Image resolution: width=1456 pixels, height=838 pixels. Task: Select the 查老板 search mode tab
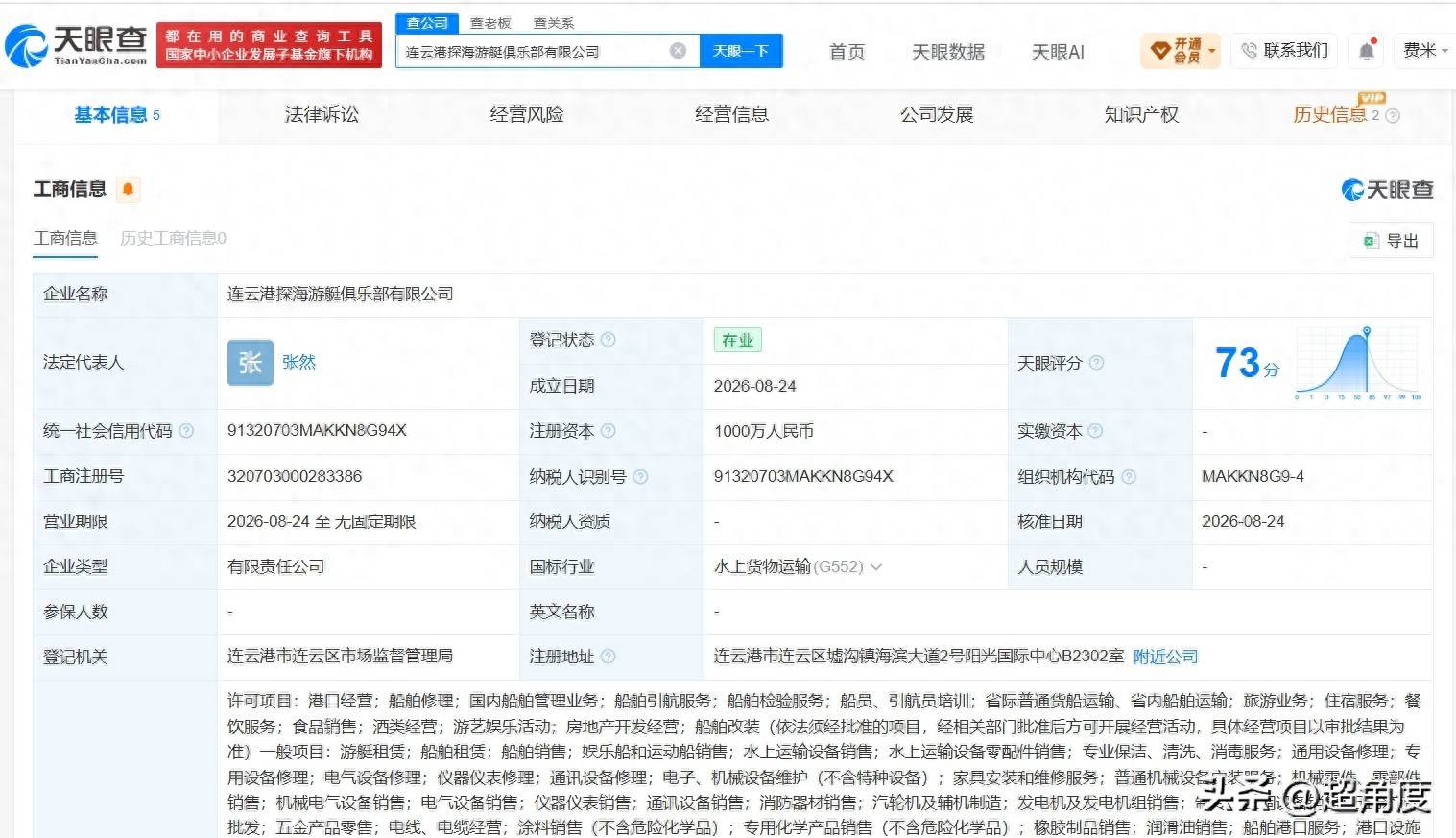pyautogui.click(x=490, y=23)
